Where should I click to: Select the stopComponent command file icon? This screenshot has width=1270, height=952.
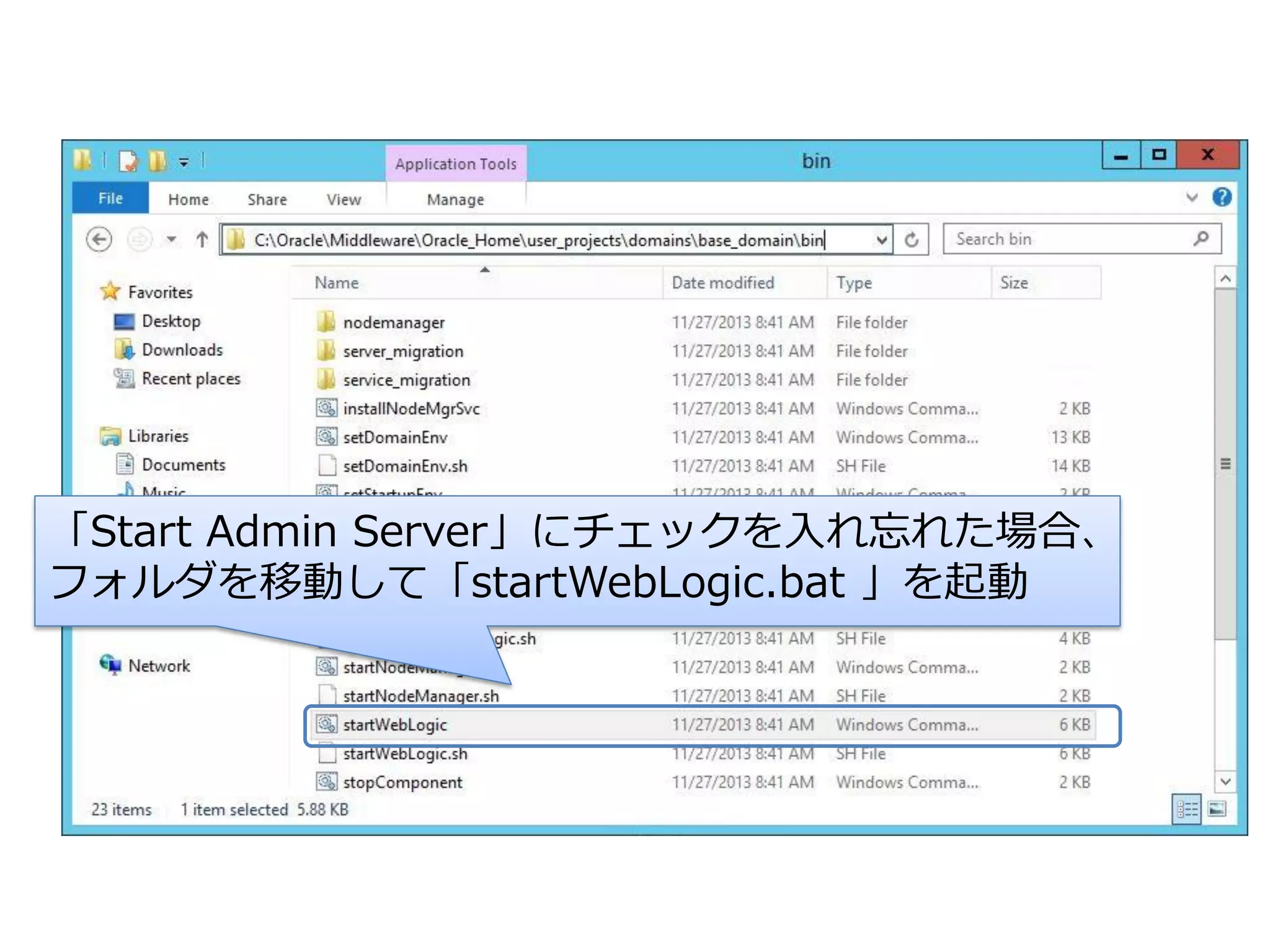point(326,781)
